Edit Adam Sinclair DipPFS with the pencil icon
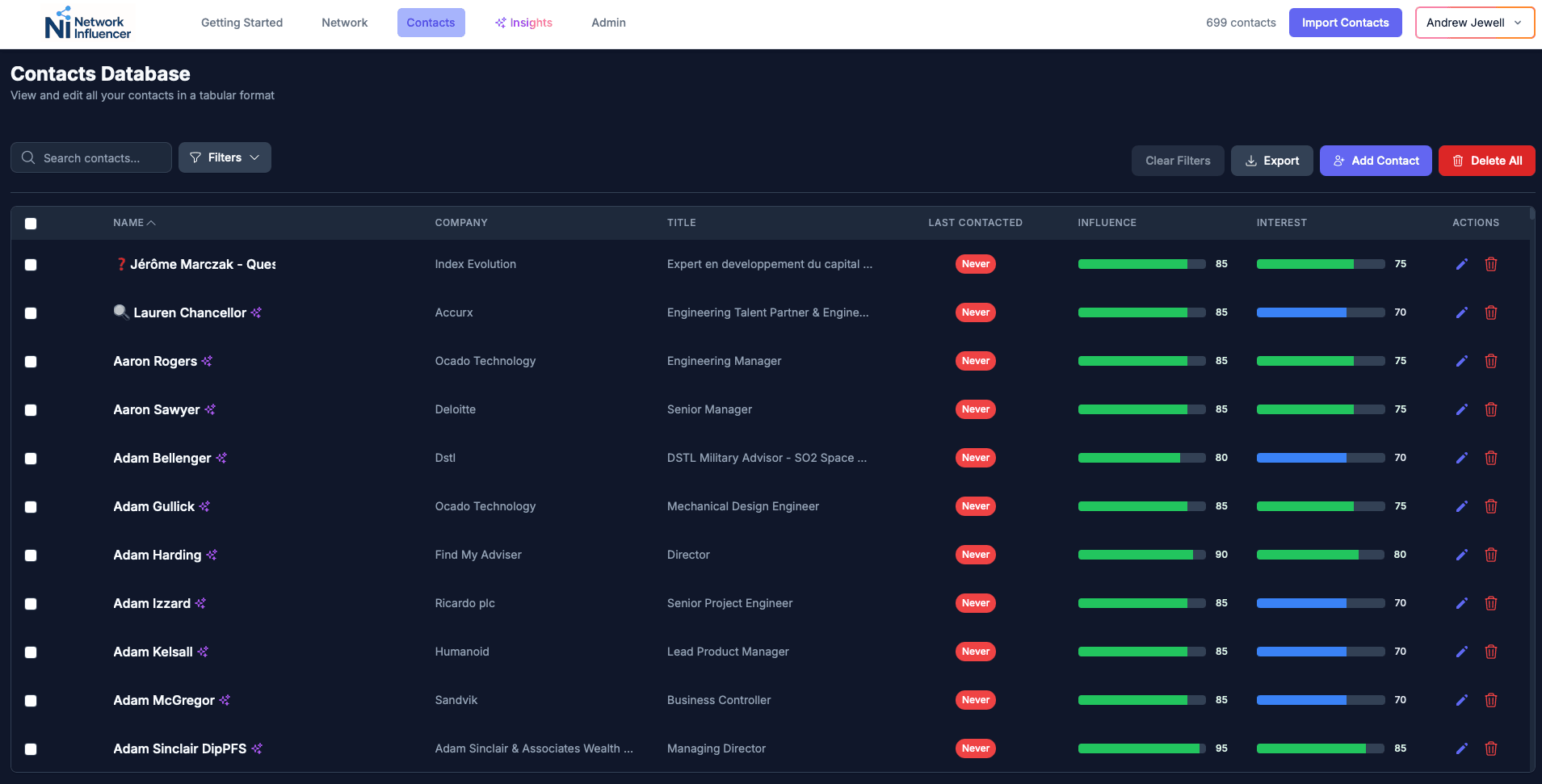Image resolution: width=1542 pixels, height=784 pixels. (1461, 748)
